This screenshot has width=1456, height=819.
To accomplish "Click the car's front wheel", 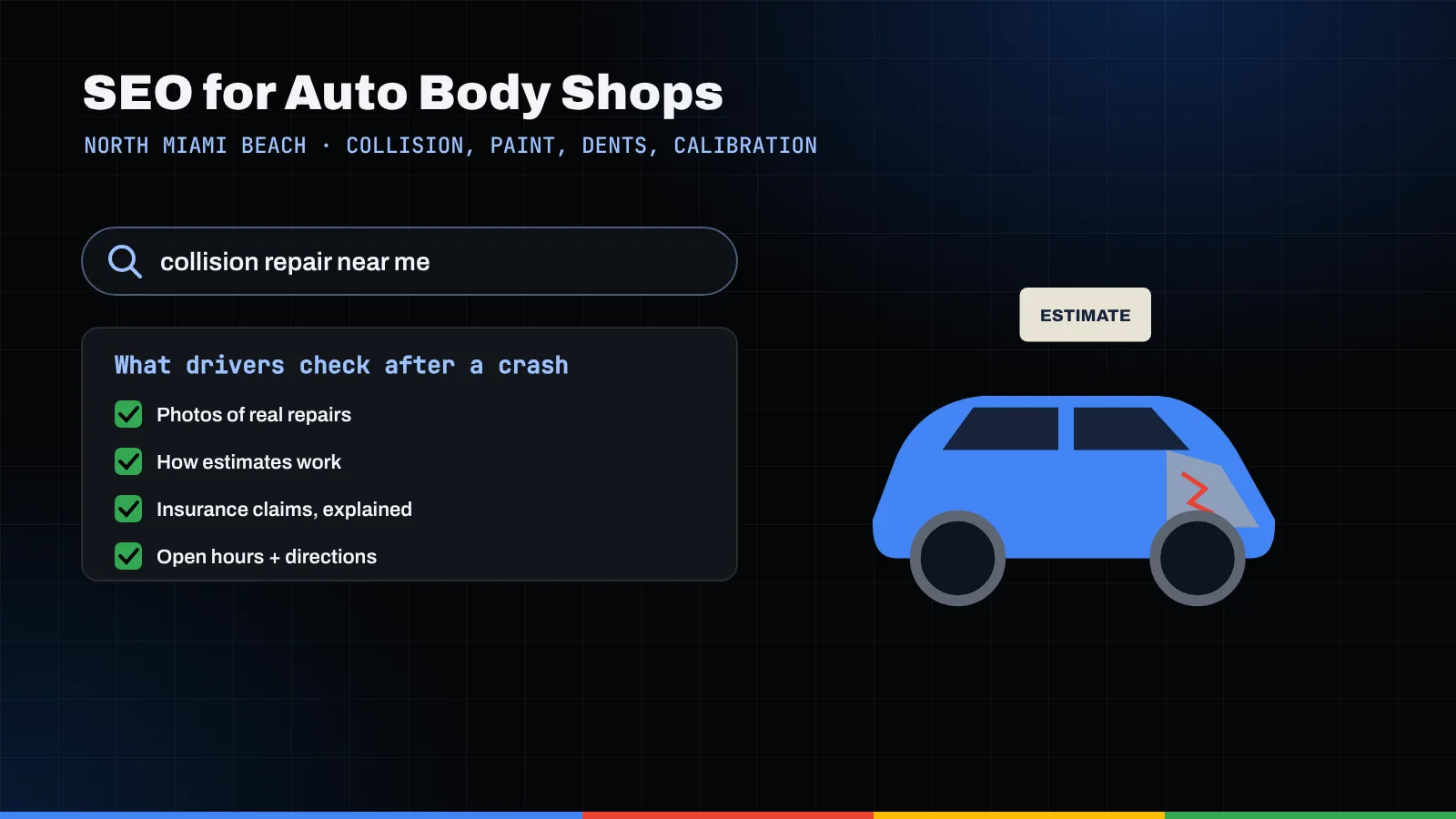I will [1198, 558].
